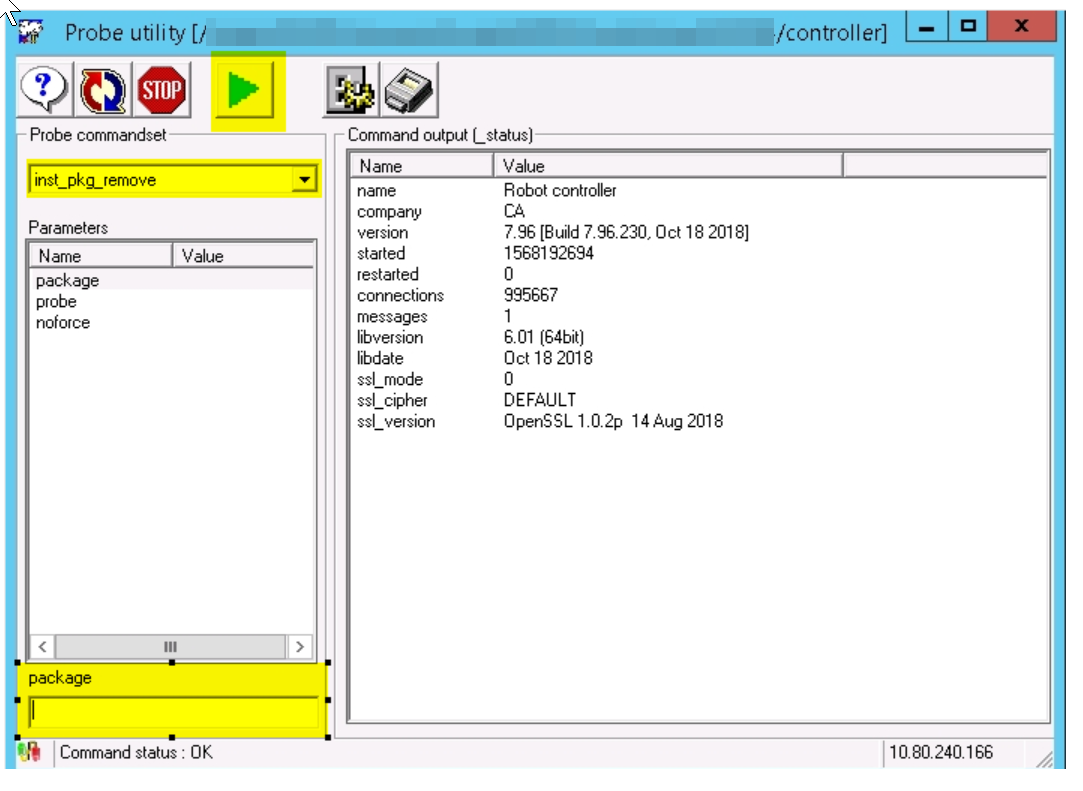This screenshot has height=791, width=1083.
Task: Sort by Name column in Command output
Action: click(x=421, y=166)
